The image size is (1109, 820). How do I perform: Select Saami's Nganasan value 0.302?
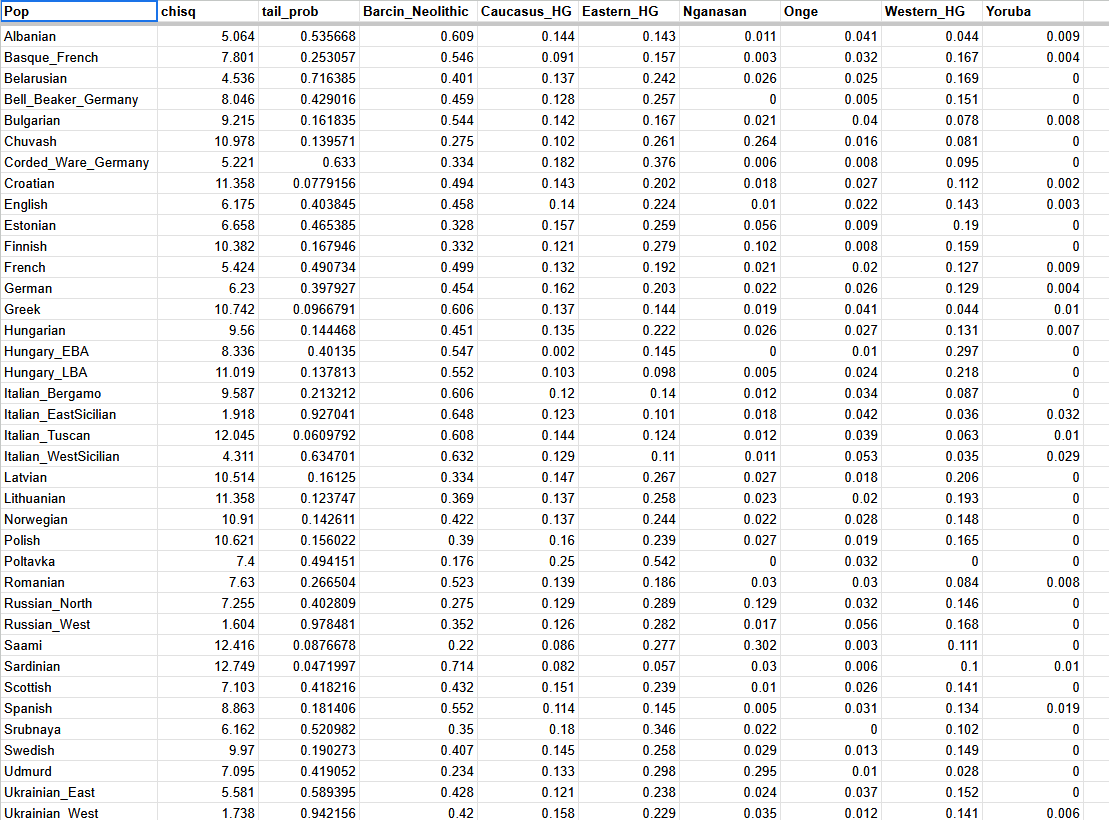point(760,645)
